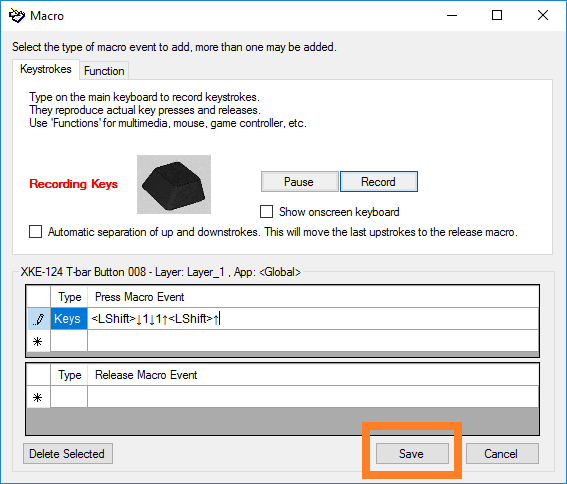Image resolution: width=567 pixels, height=484 pixels.
Task: Select the Keys type cell
Action: coord(69,319)
